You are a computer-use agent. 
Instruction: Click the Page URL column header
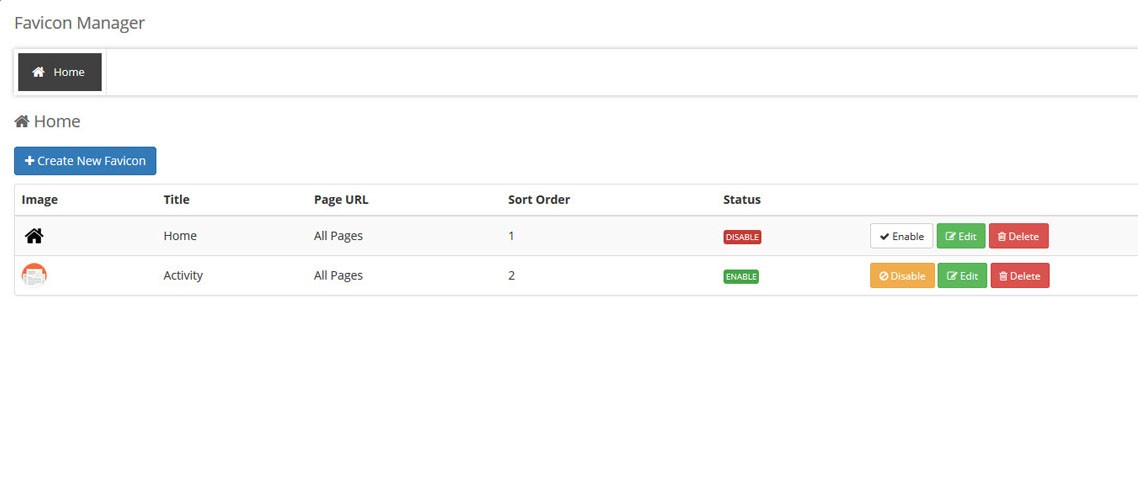341,199
